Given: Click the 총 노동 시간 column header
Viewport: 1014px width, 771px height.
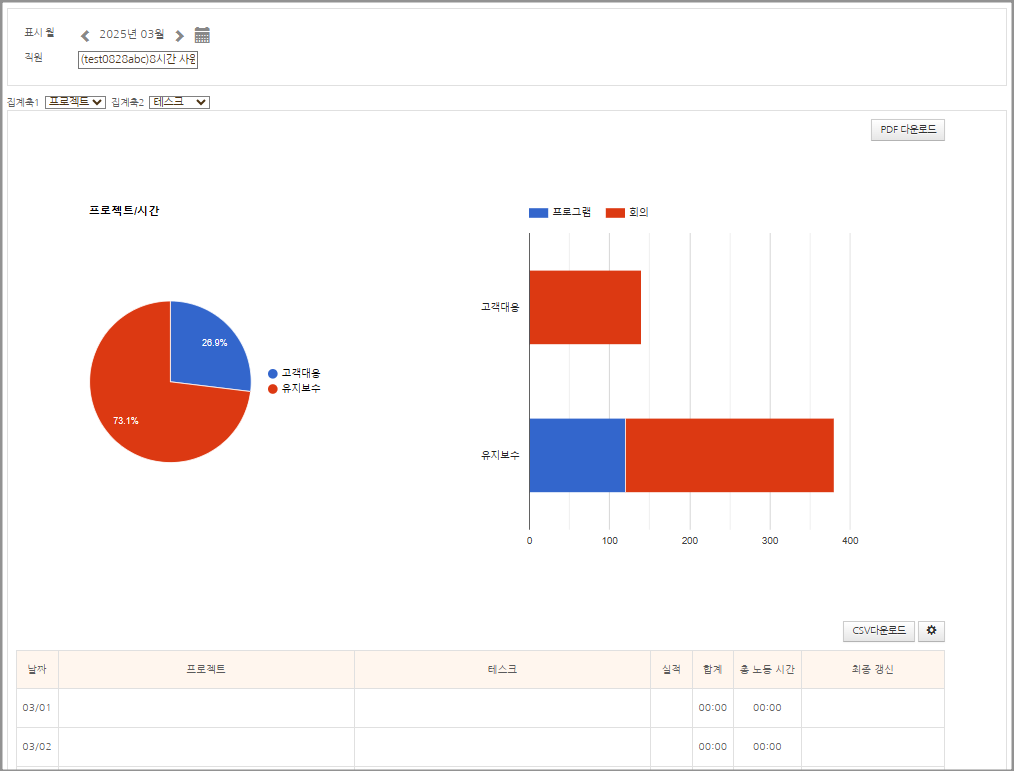Looking at the screenshot, I should [767, 669].
